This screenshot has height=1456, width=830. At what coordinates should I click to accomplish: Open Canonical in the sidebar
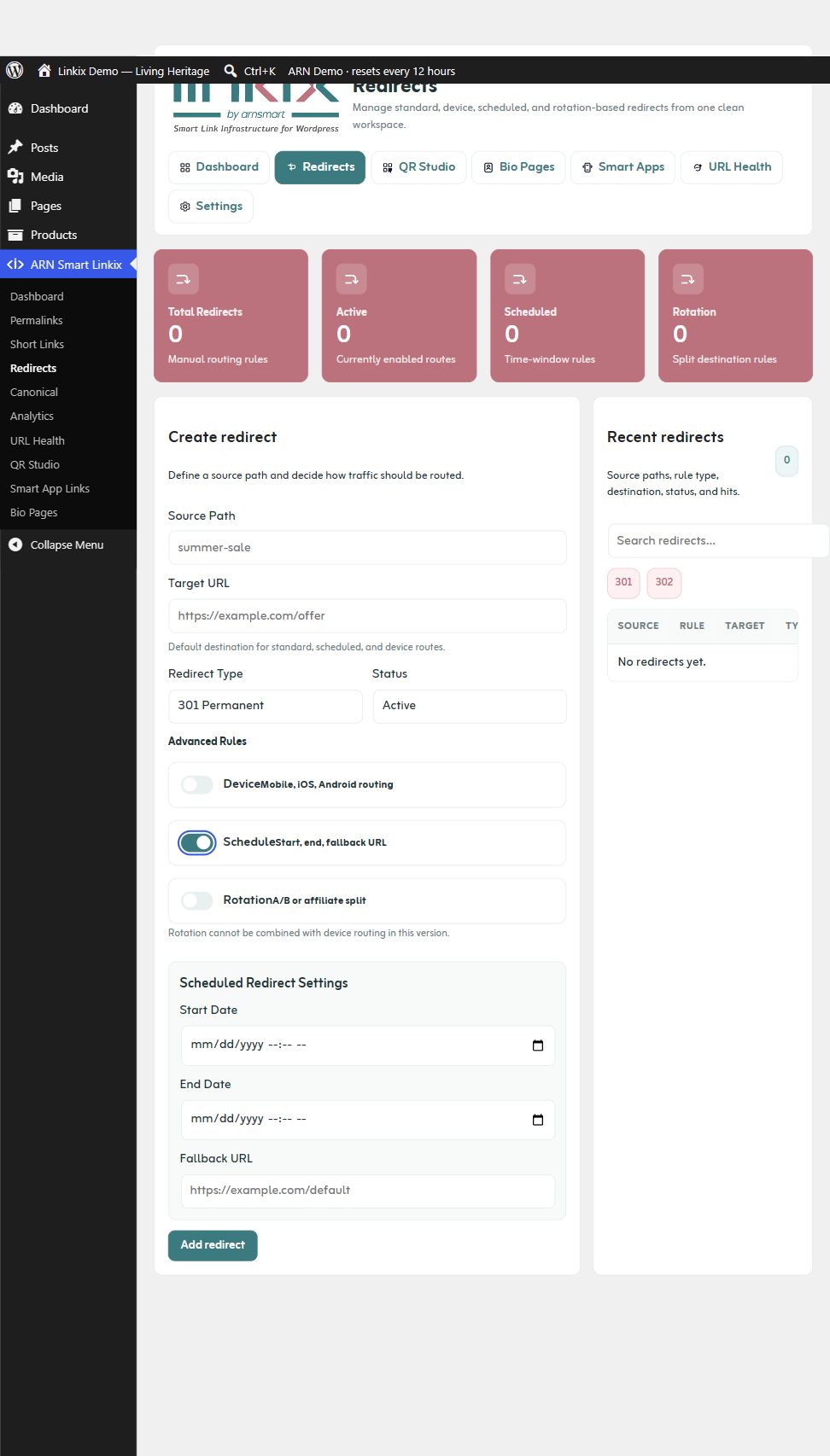click(34, 392)
